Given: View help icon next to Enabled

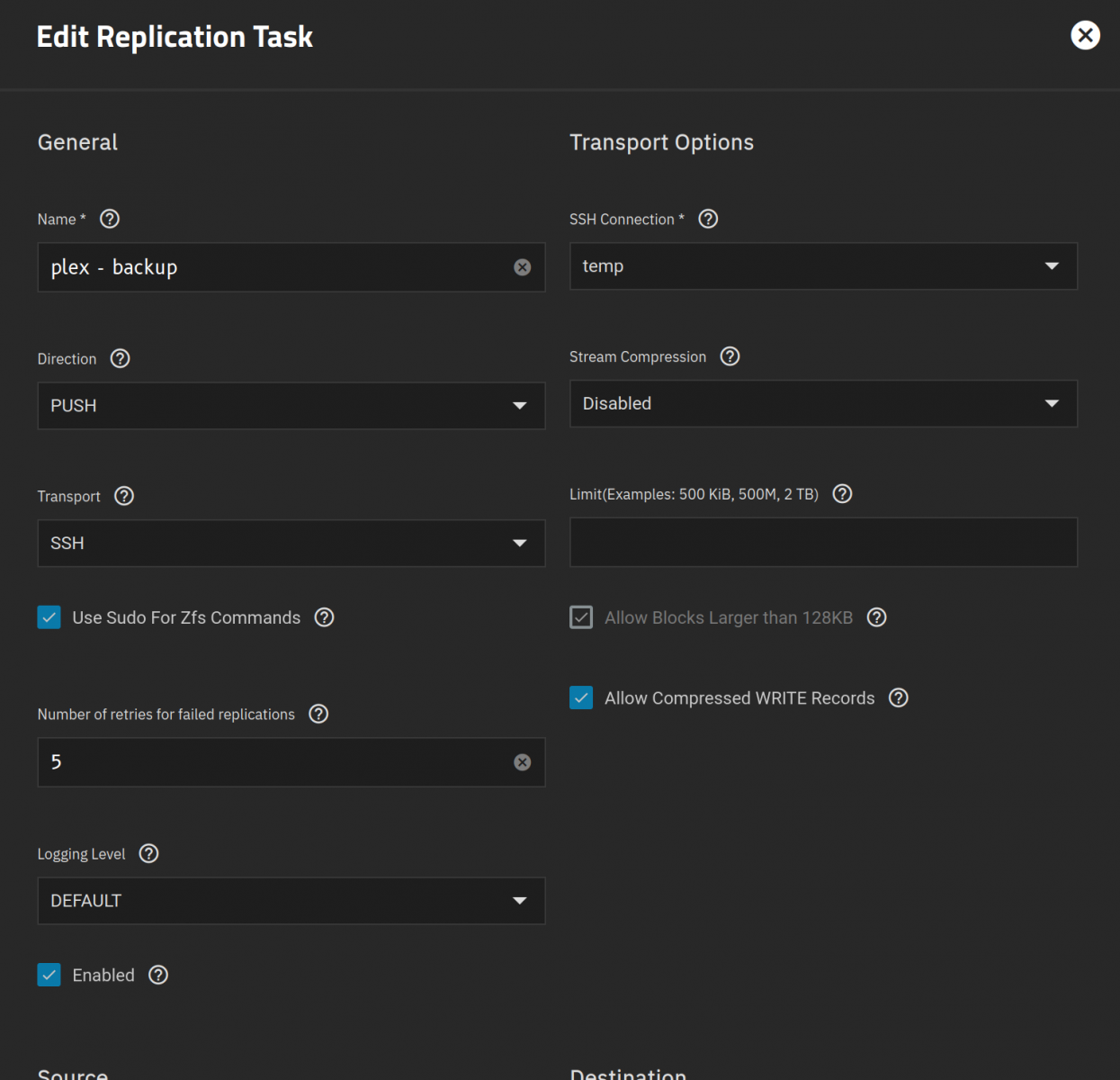Looking at the screenshot, I should (158, 975).
